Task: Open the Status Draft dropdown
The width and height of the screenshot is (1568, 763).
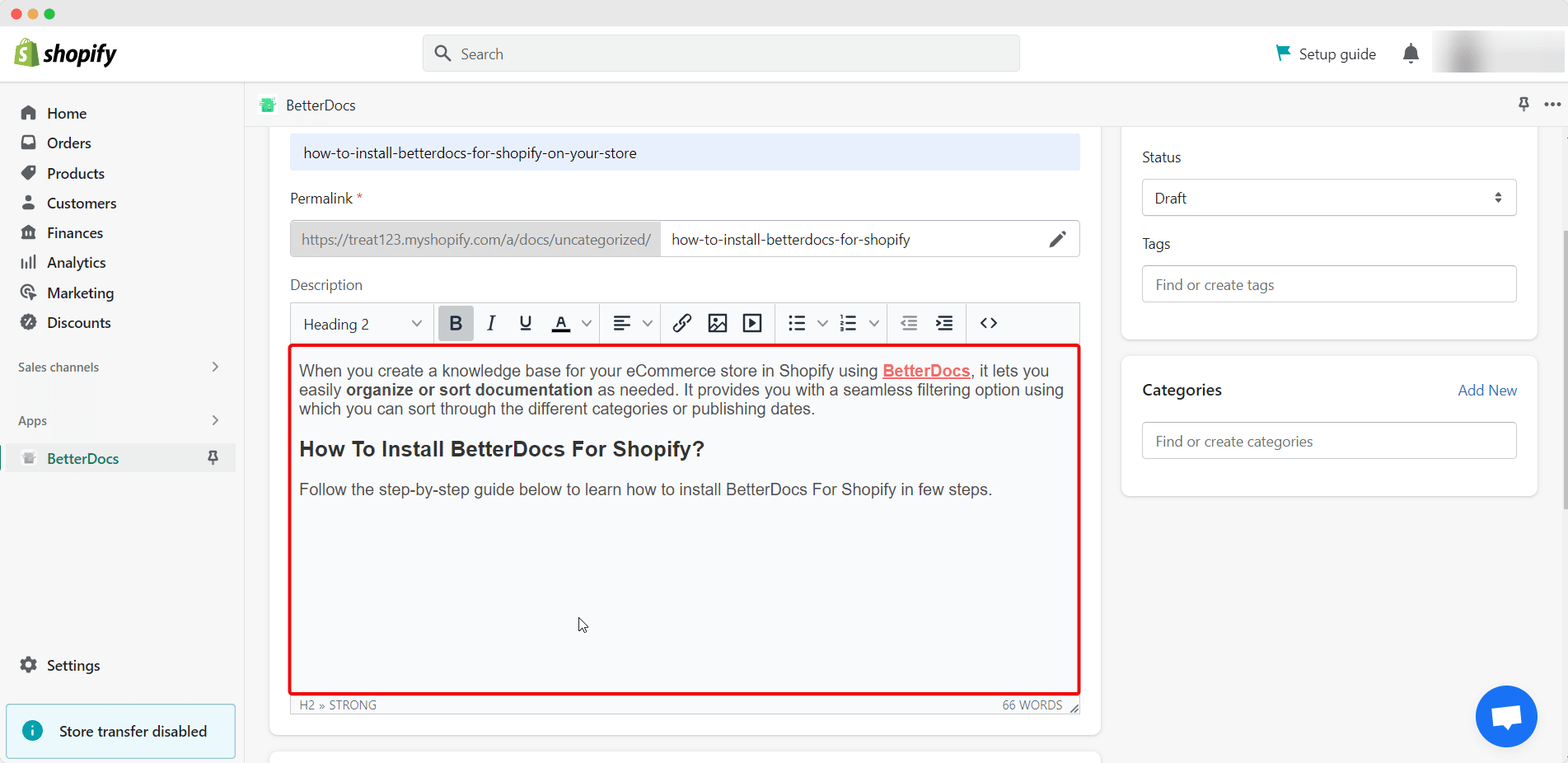Action: pos(1329,198)
